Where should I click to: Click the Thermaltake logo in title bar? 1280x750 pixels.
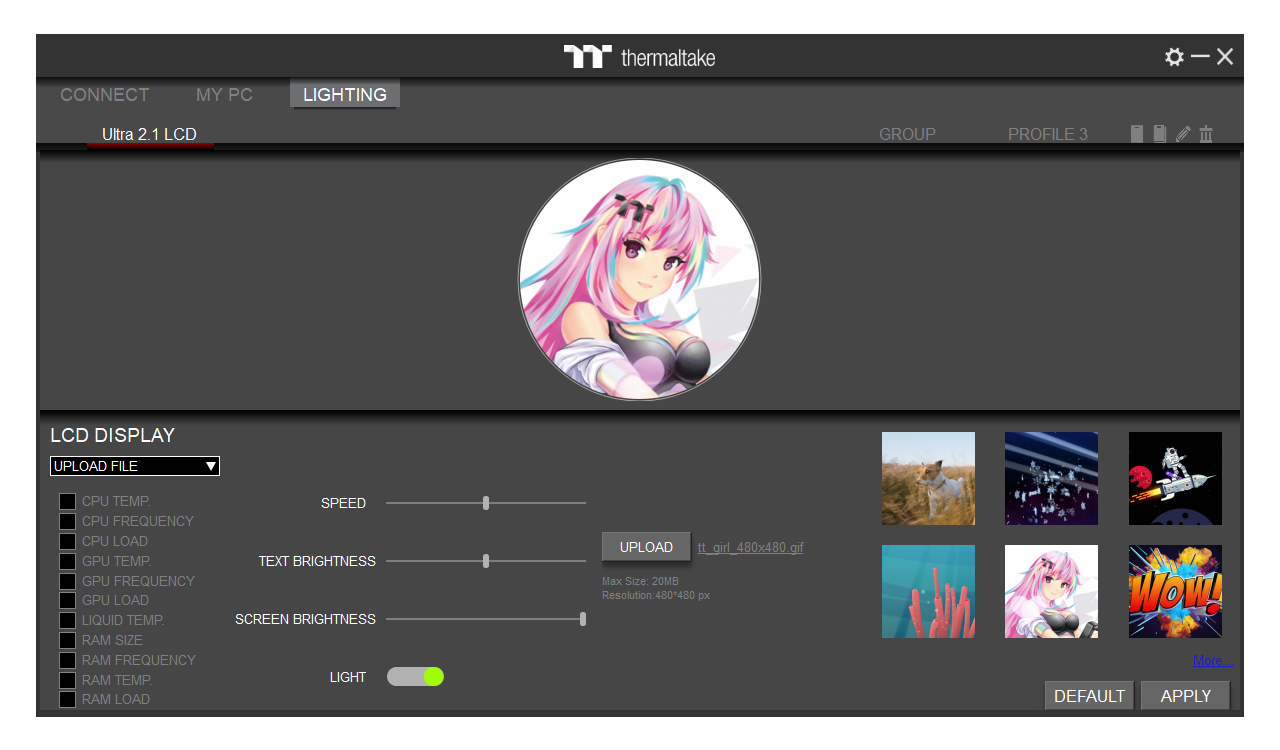click(639, 57)
